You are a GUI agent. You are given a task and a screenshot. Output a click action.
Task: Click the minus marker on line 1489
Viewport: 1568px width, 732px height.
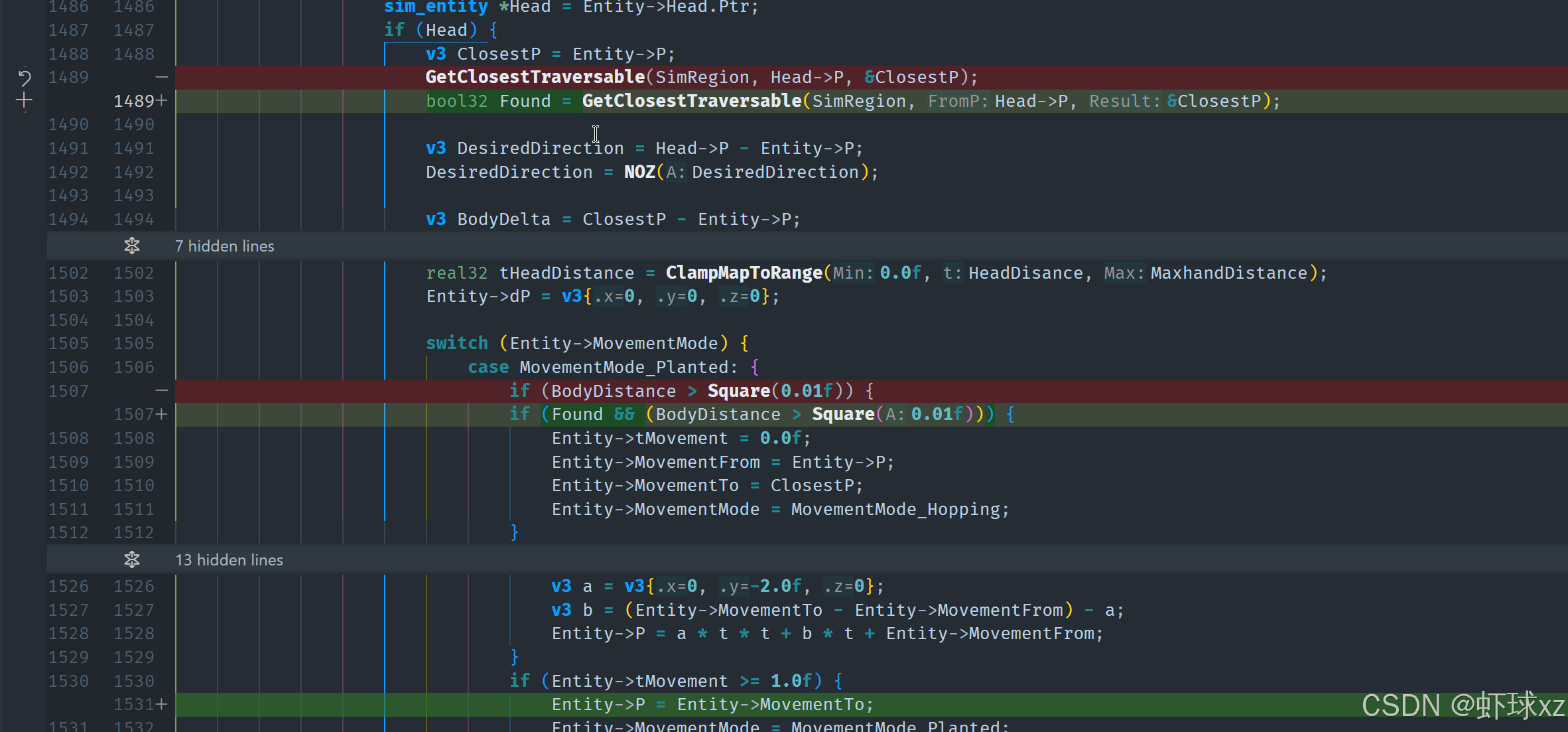(x=162, y=78)
